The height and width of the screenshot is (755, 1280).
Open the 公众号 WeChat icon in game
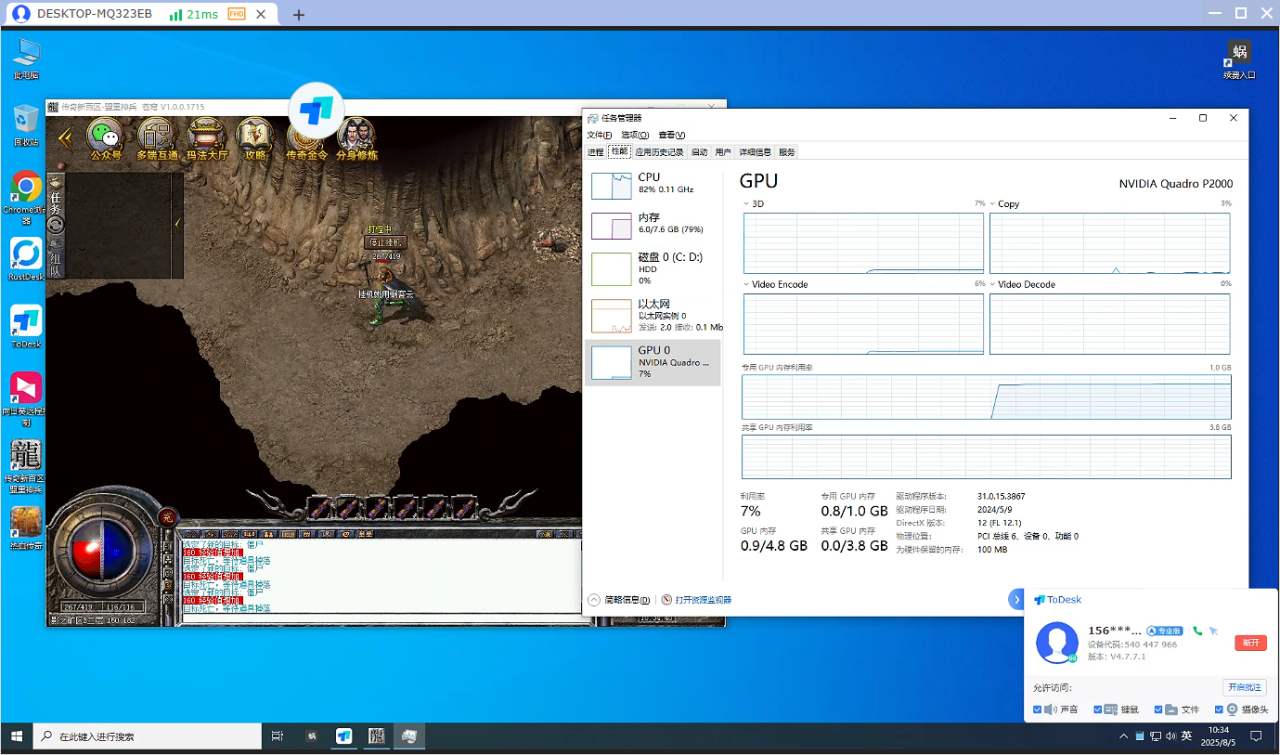tap(105, 137)
